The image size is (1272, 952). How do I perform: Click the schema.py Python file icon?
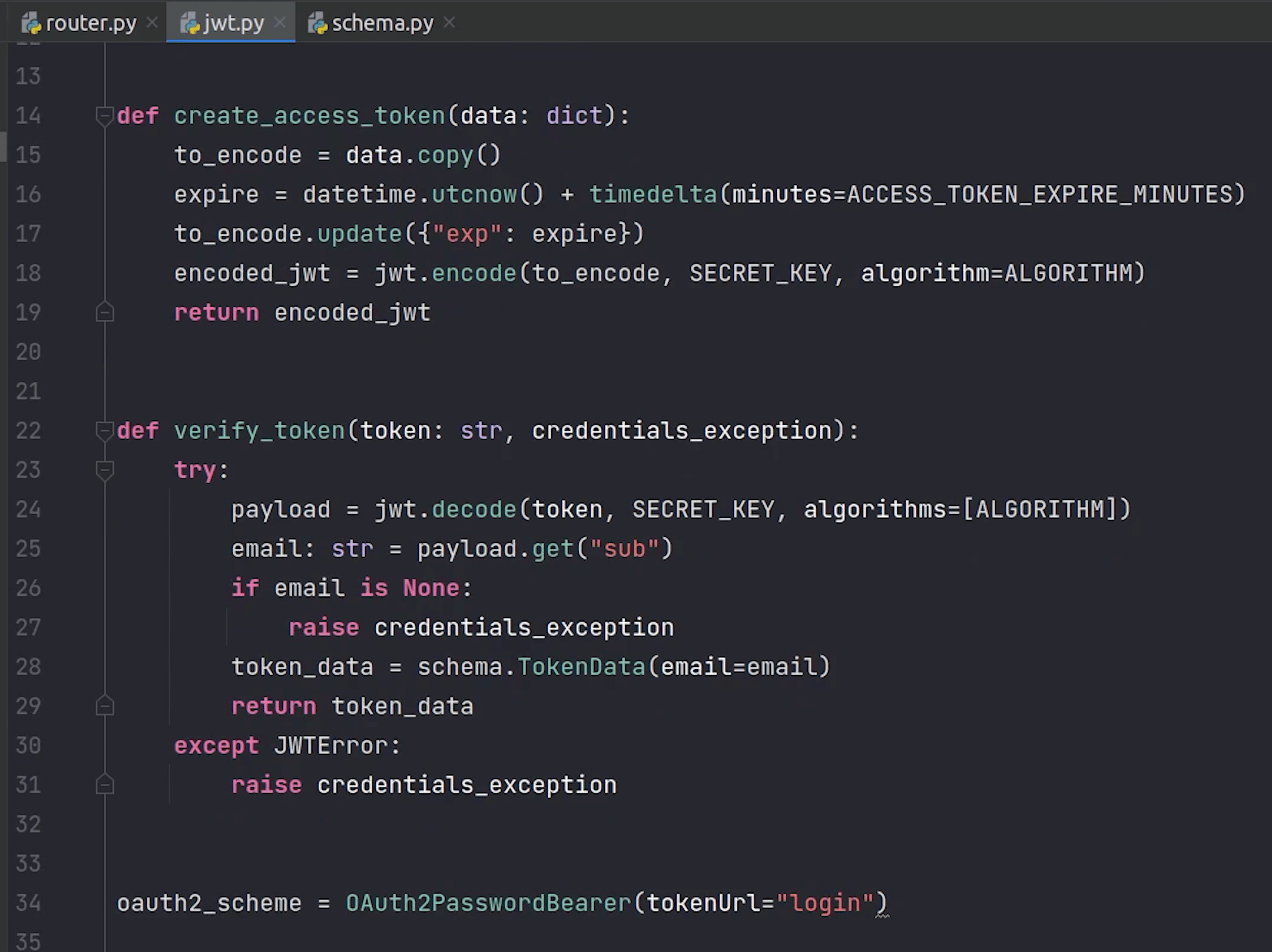click(x=318, y=23)
